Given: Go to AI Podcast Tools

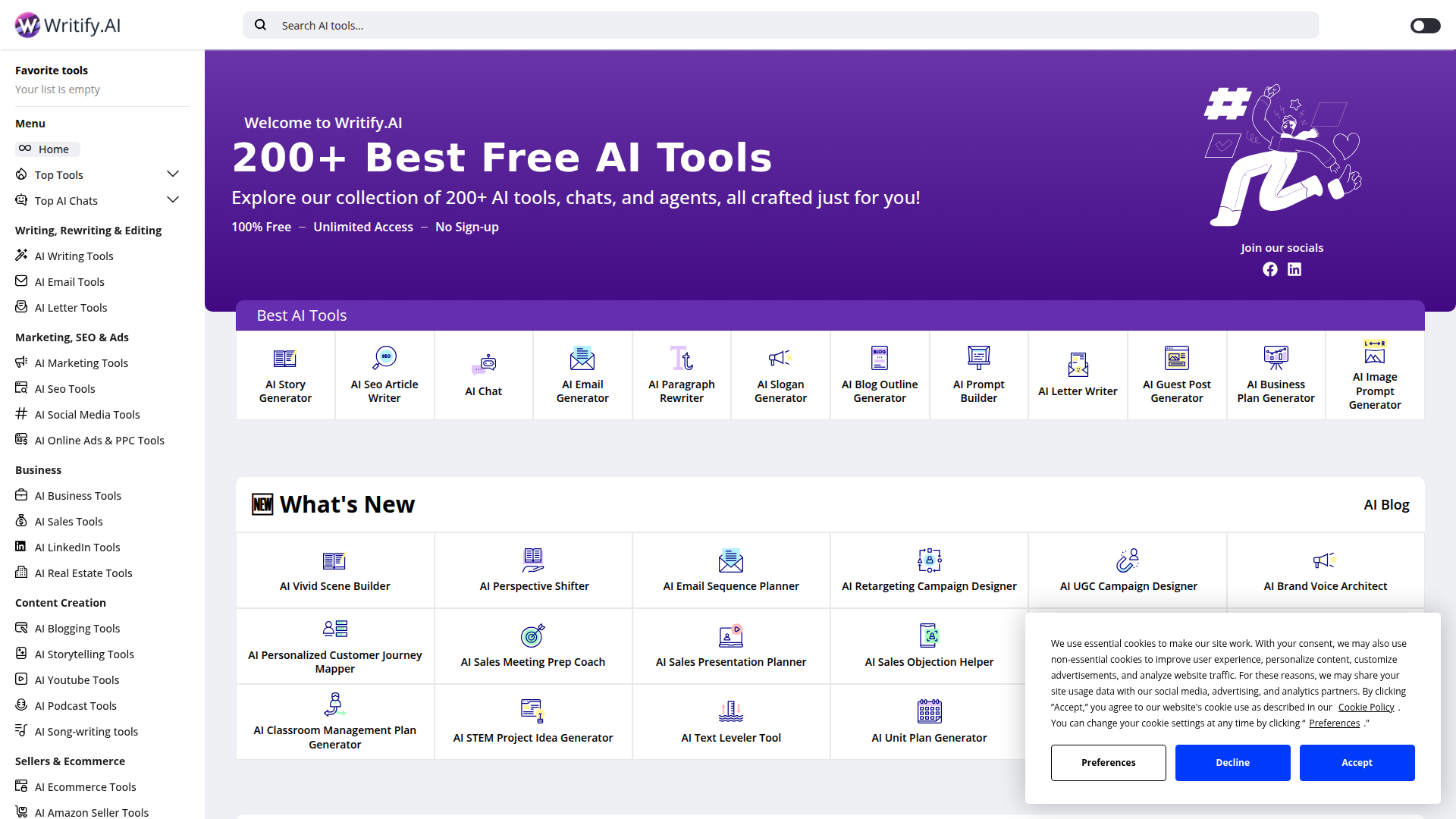Looking at the screenshot, I should [x=75, y=706].
